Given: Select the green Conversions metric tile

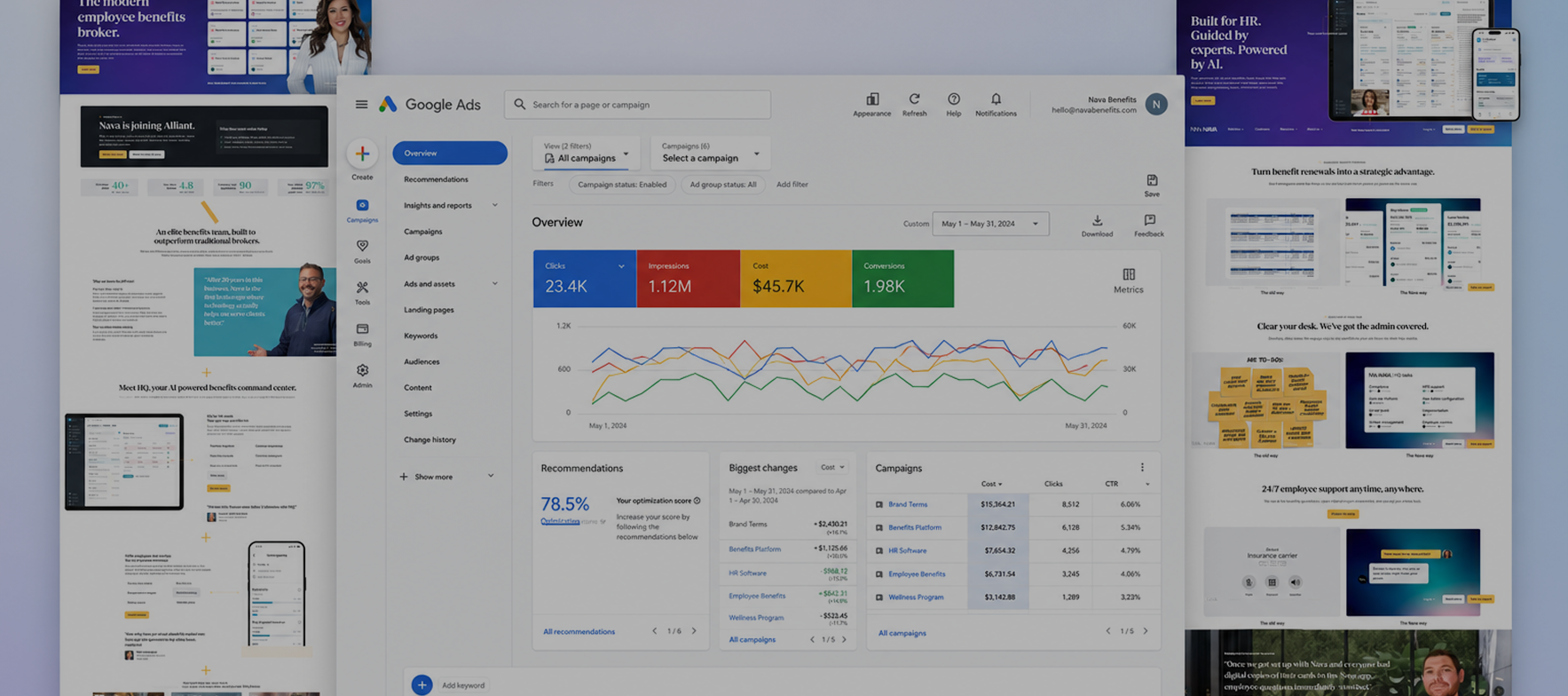Looking at the screenshot, I should coord(902,279).
